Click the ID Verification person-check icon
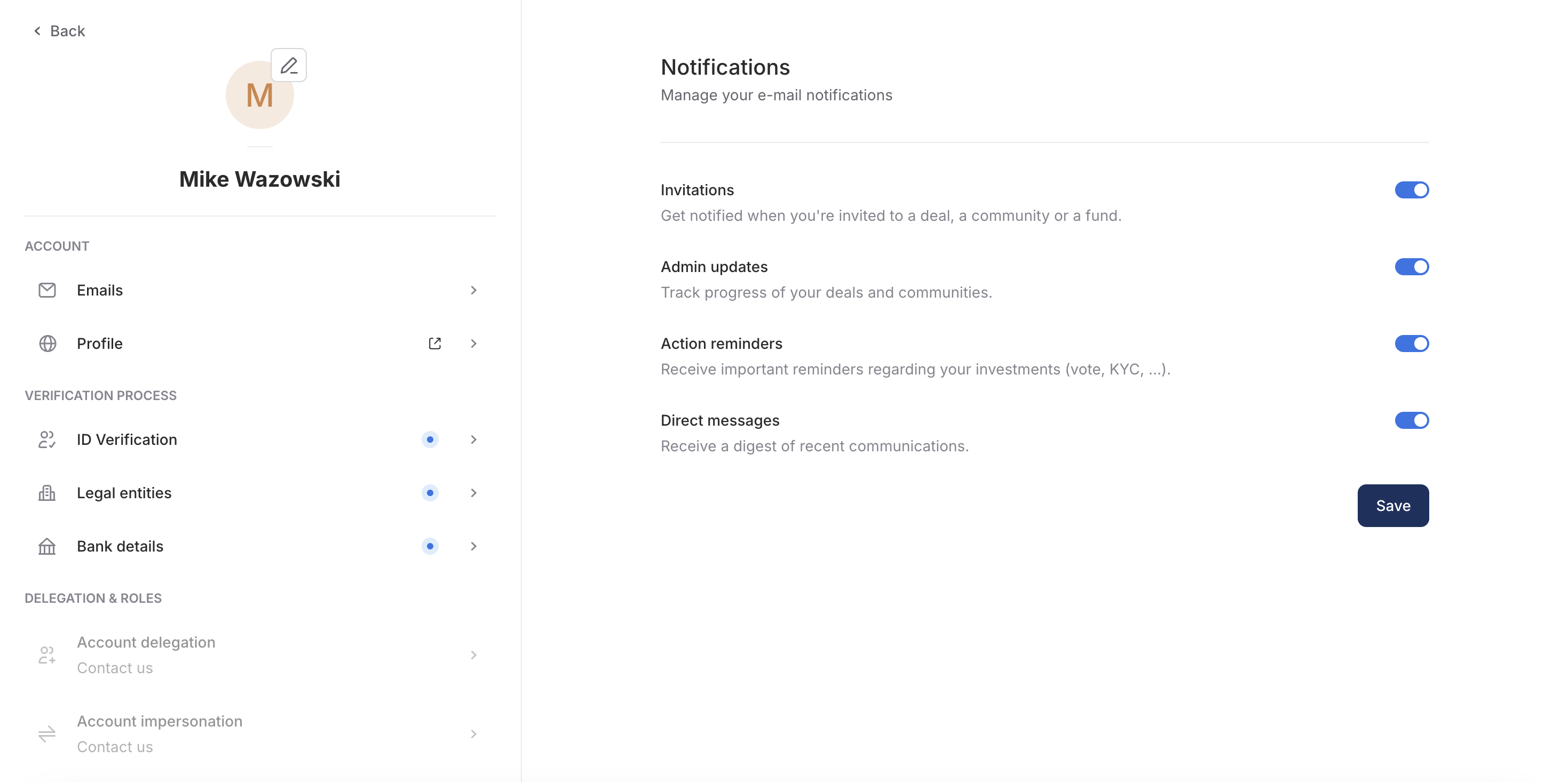The height and width of the screenshot is (782, 1568). [x=47, y=440]
